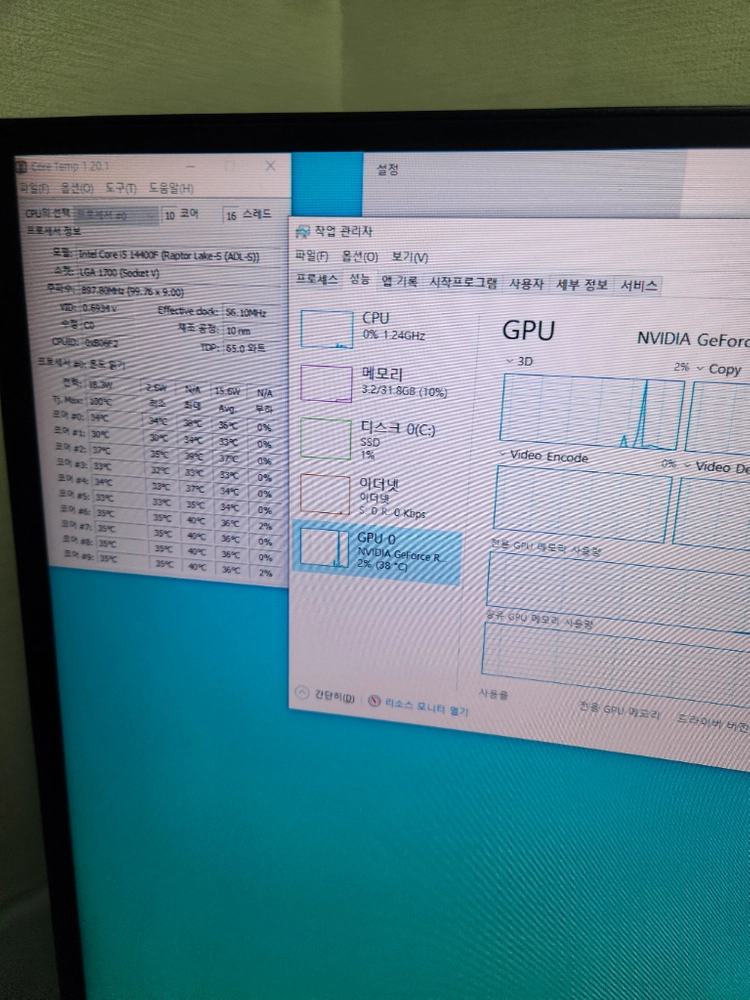
Task: Click the Effective clock 56.10MHz value
Action: [x=251, y=312]
